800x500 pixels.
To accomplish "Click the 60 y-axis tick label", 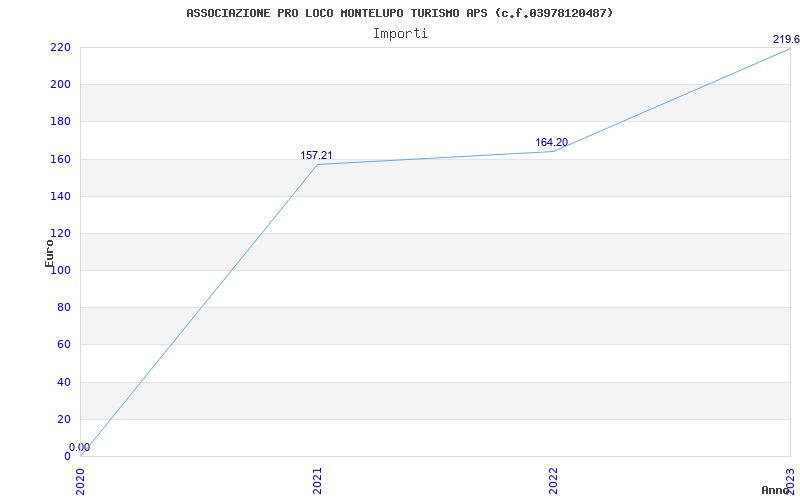I will click(x=63, y=345).
